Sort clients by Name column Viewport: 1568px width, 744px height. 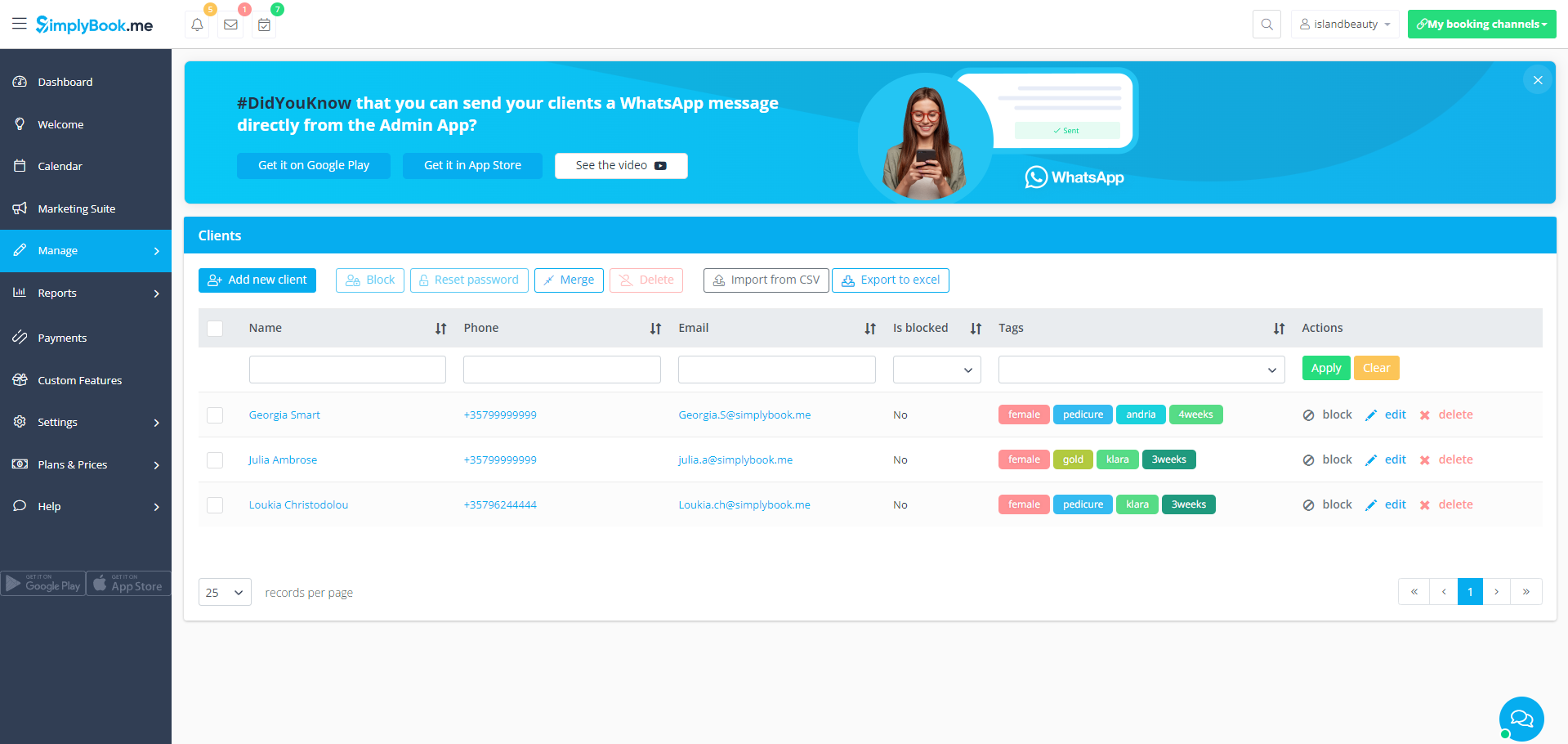(440, 329)
